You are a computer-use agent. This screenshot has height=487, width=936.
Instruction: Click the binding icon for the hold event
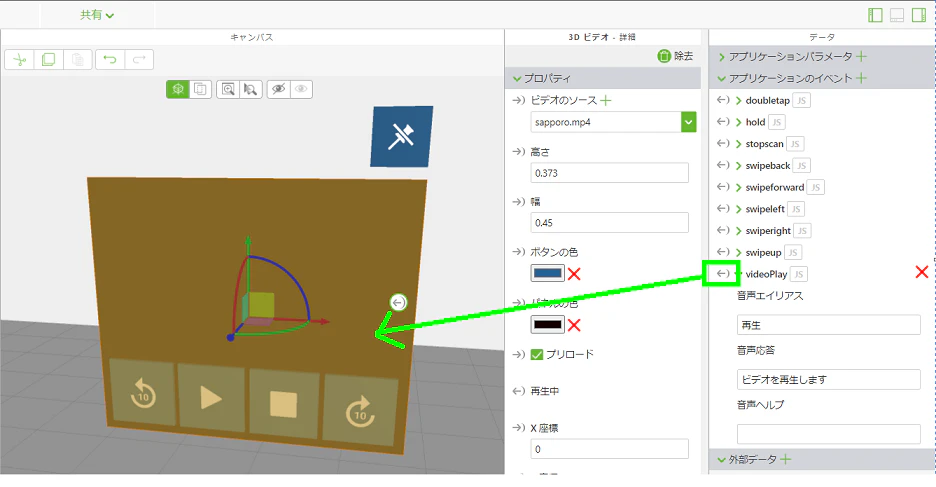pyautogui.click(x=723, y=122)
